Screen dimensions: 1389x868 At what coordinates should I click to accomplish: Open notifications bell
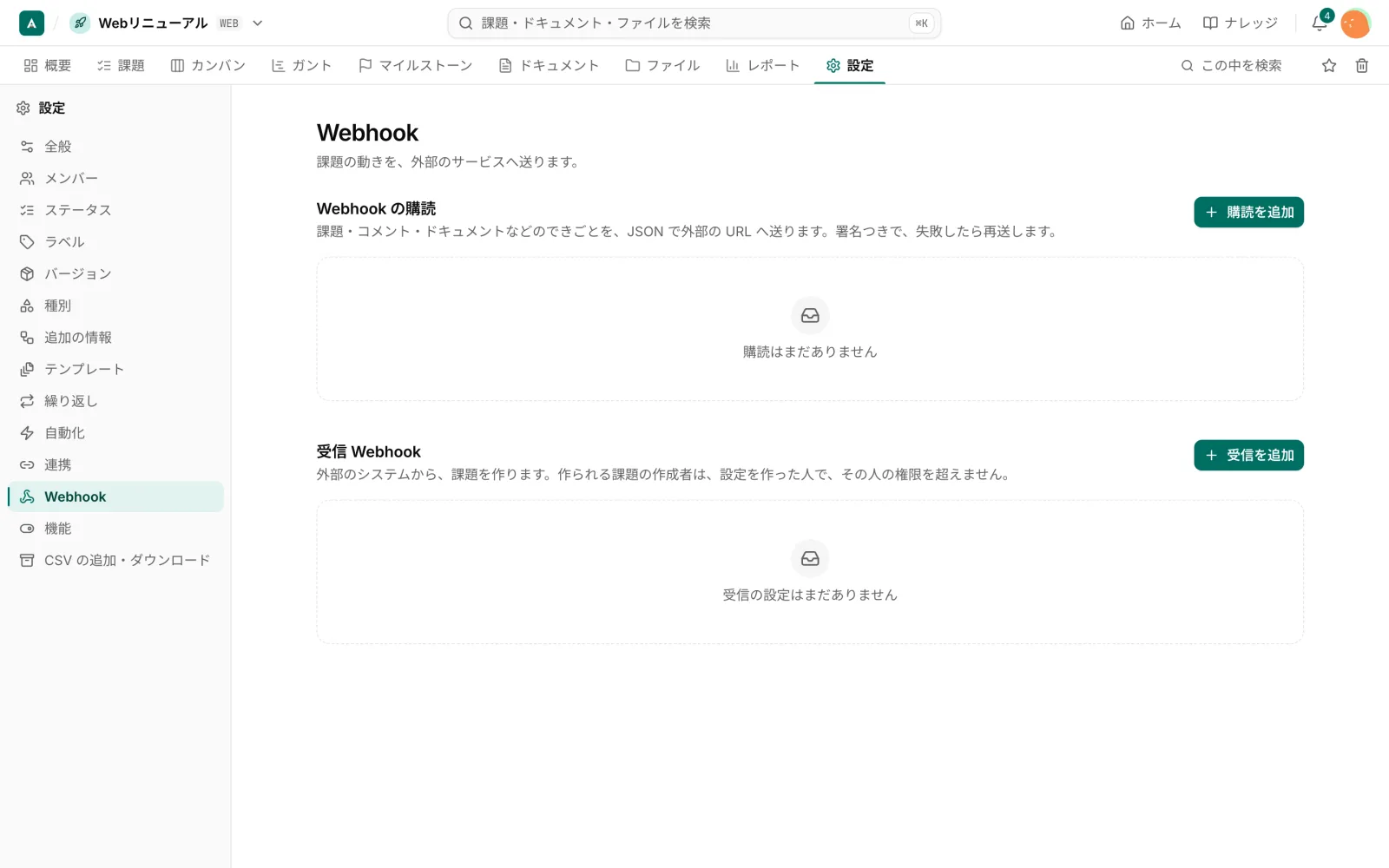tap(1320, 23)
